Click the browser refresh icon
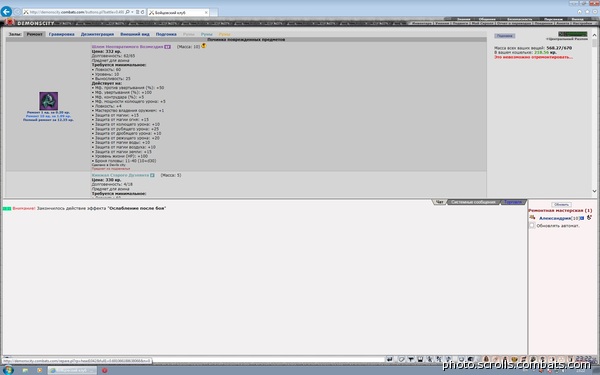 pos(142,12)
